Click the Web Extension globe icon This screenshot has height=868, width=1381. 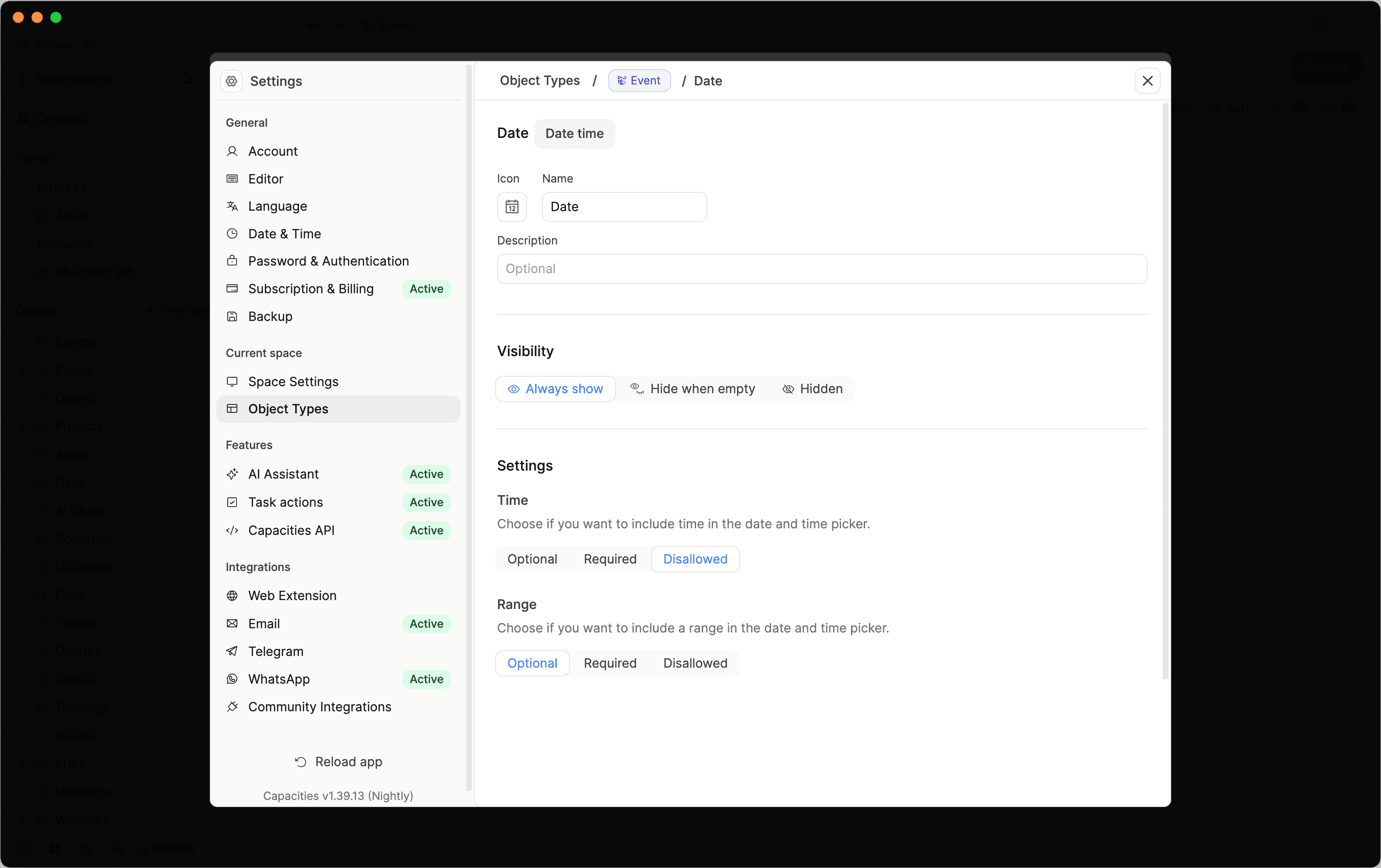[232, 596]
